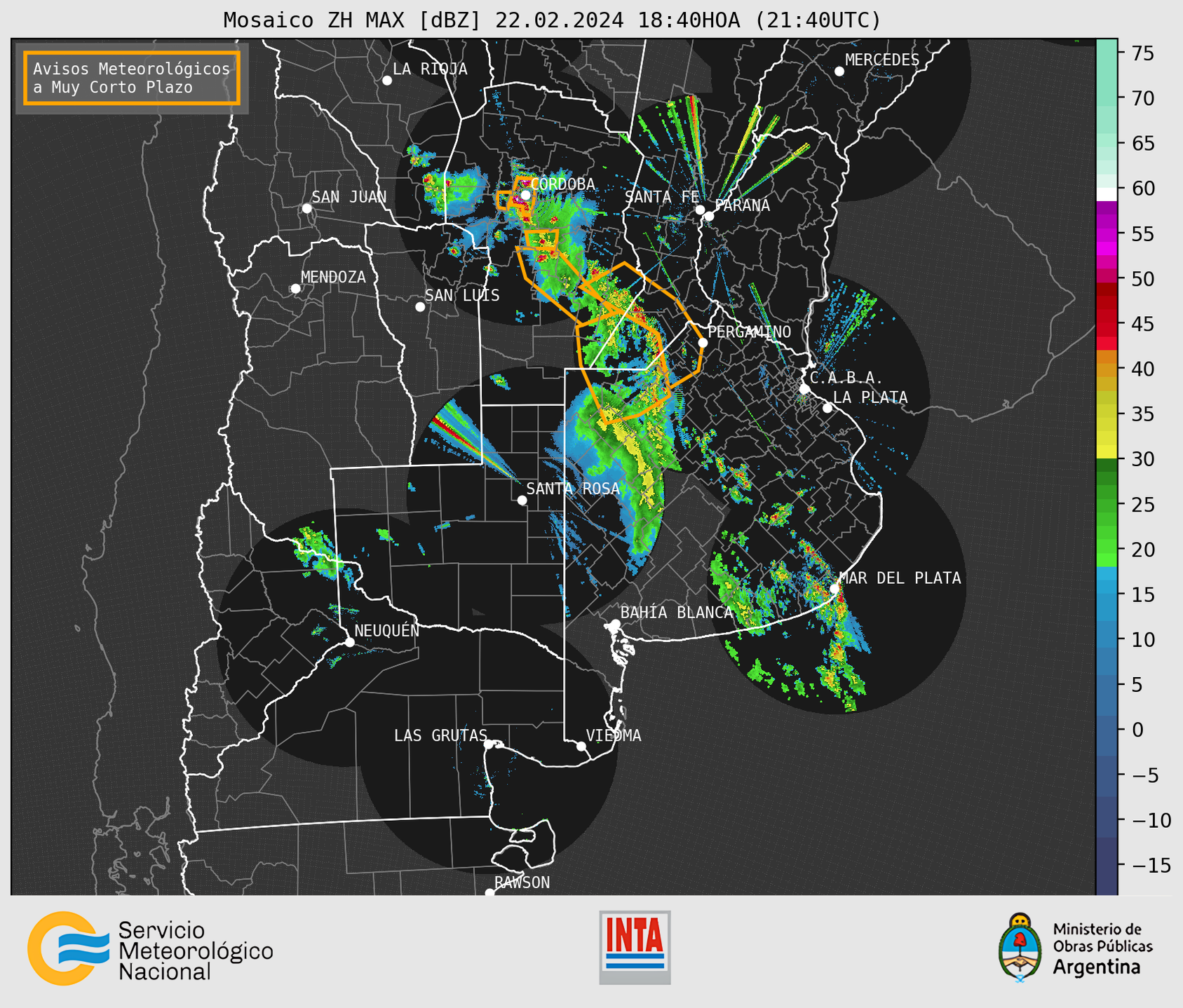
Task: Click the 15 value on the scale
Action: 1143,594
